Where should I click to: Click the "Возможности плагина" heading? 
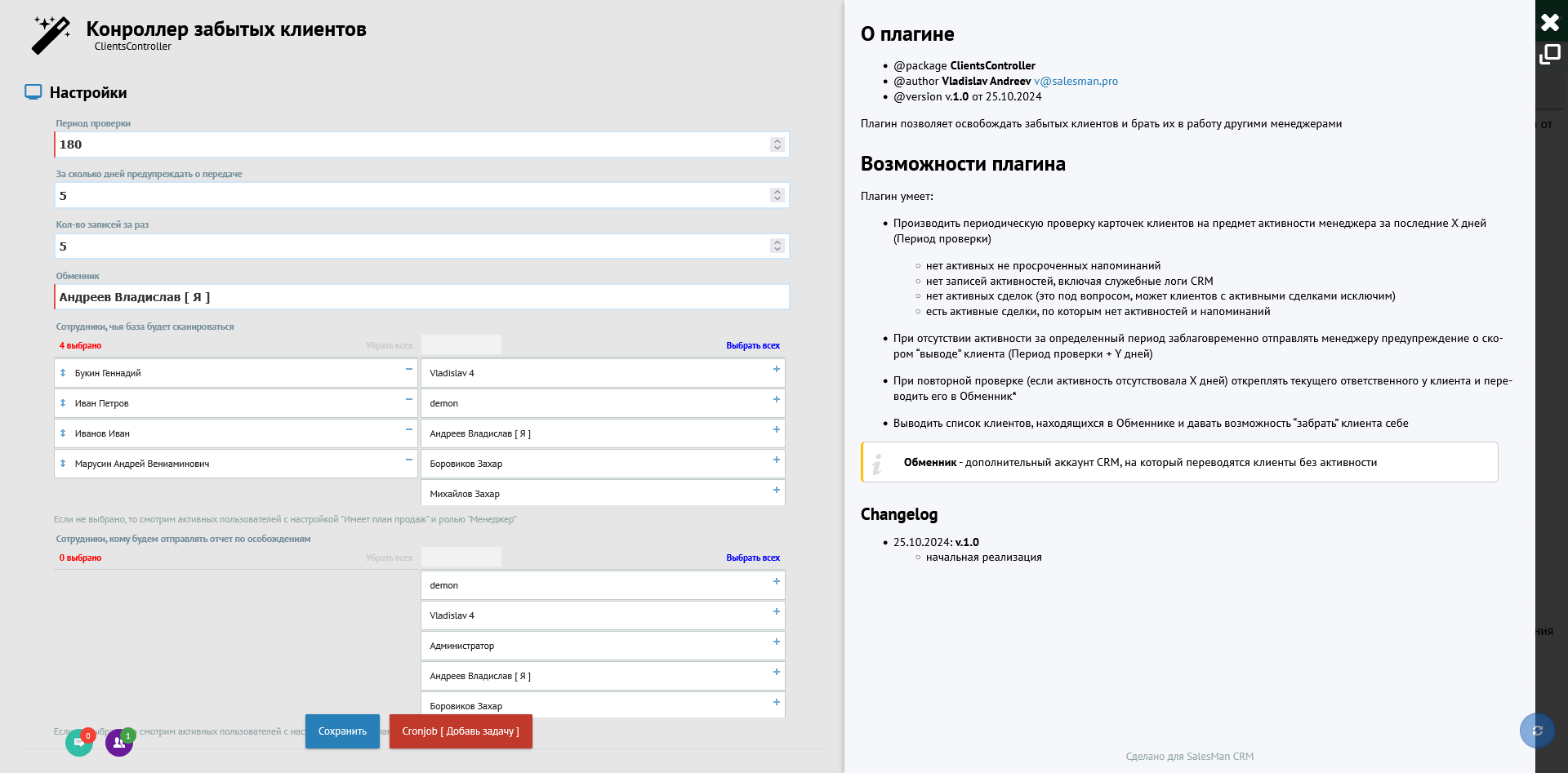click(x=963, y=164)
